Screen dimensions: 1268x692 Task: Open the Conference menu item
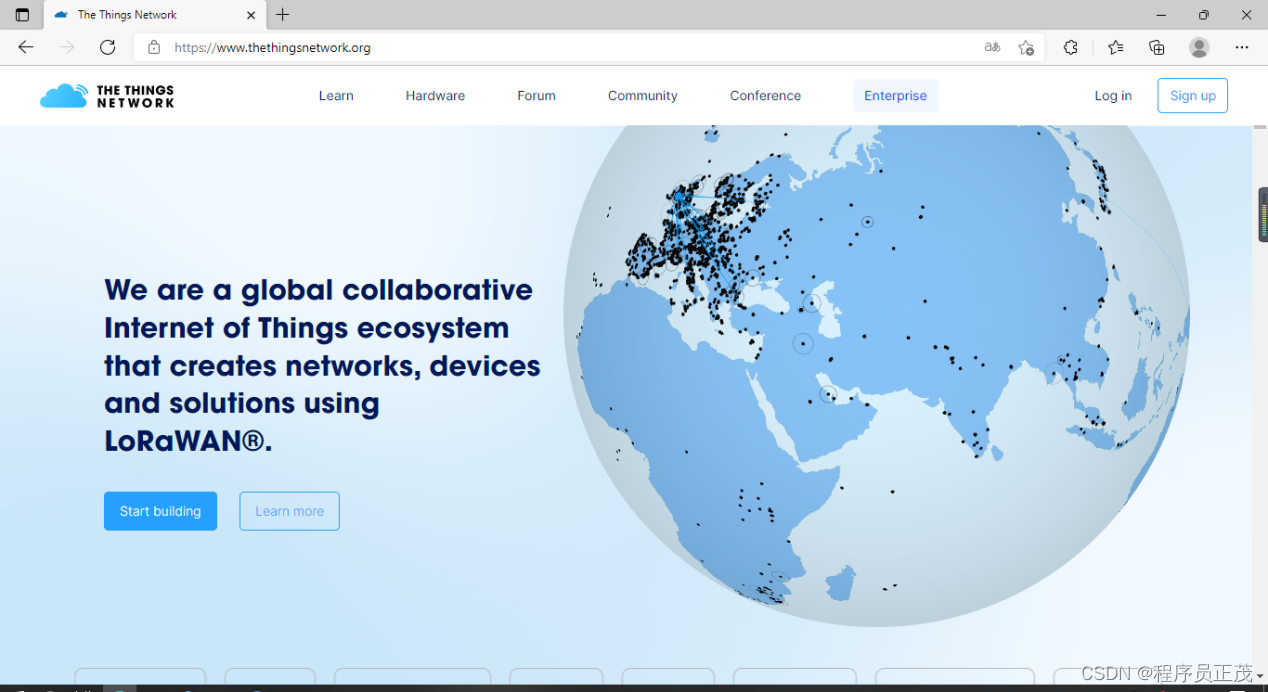(x=765, y=96)
